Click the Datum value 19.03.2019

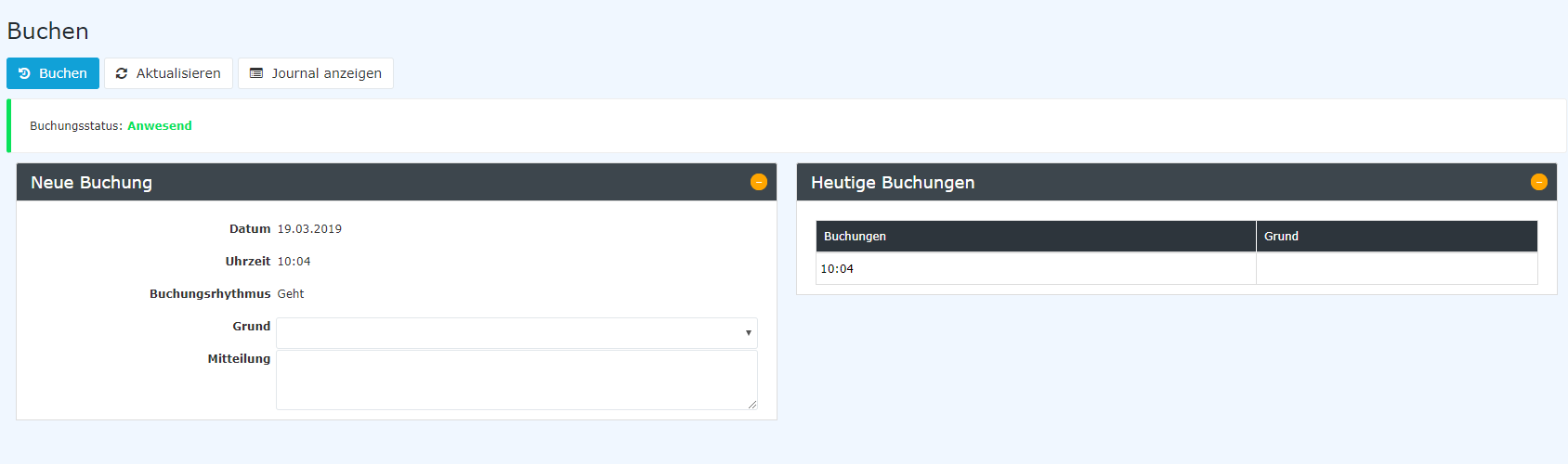pos(309,229)
